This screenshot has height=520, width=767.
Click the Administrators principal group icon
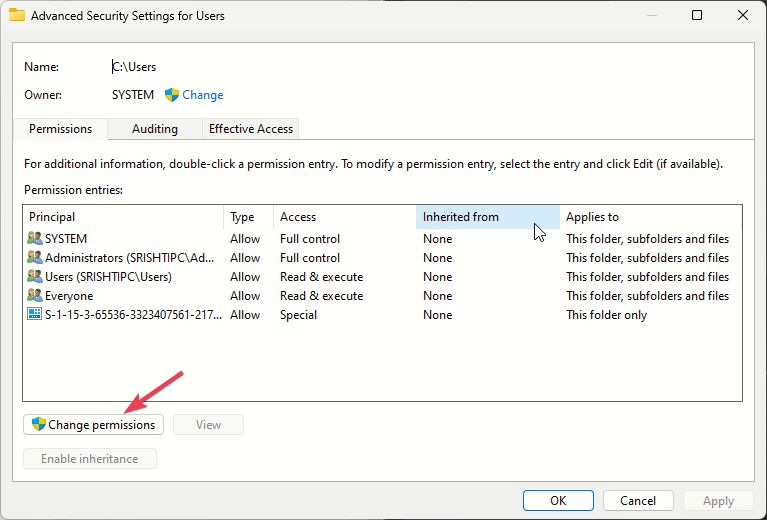click(35, 258)
